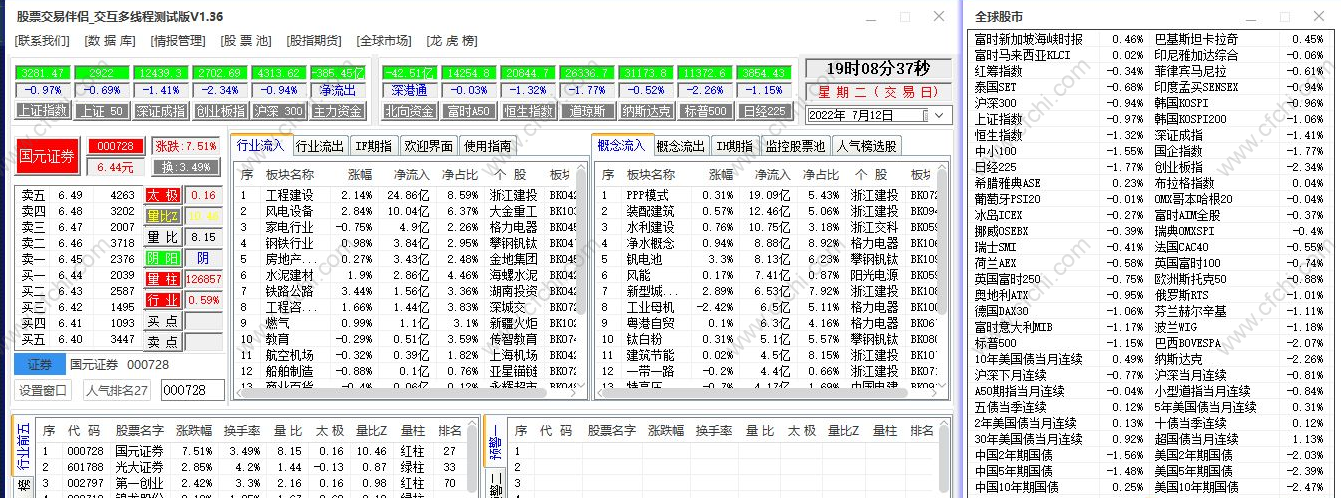Screen dimensions: 1341x498
Task: Open the 人气榜选股 tab
Action: pos(867,146)
